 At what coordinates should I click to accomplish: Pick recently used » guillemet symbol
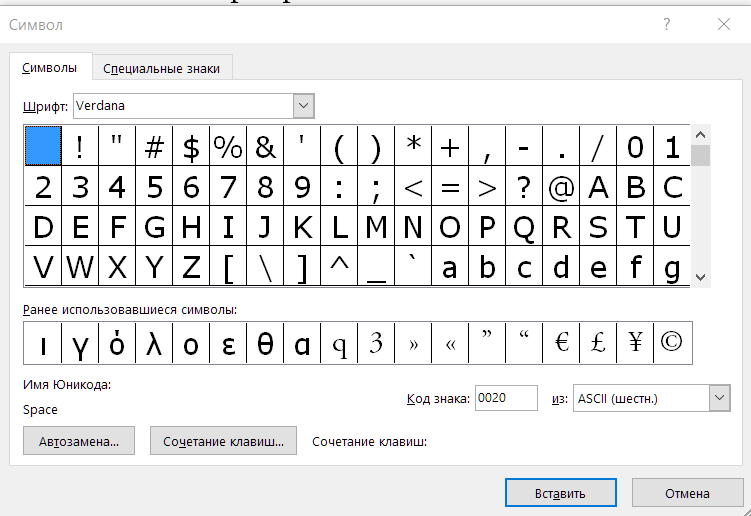(x=413, y=343)
